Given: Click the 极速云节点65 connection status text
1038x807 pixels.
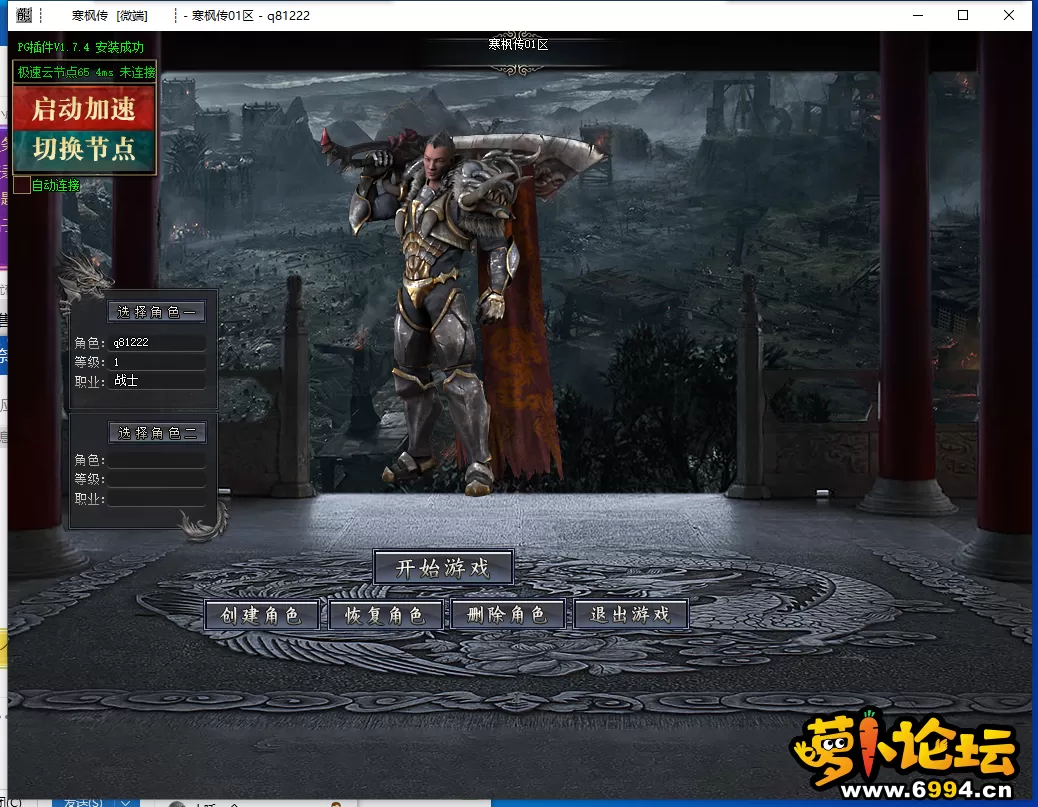Looking at the screenshot, I should coord(86,72).
